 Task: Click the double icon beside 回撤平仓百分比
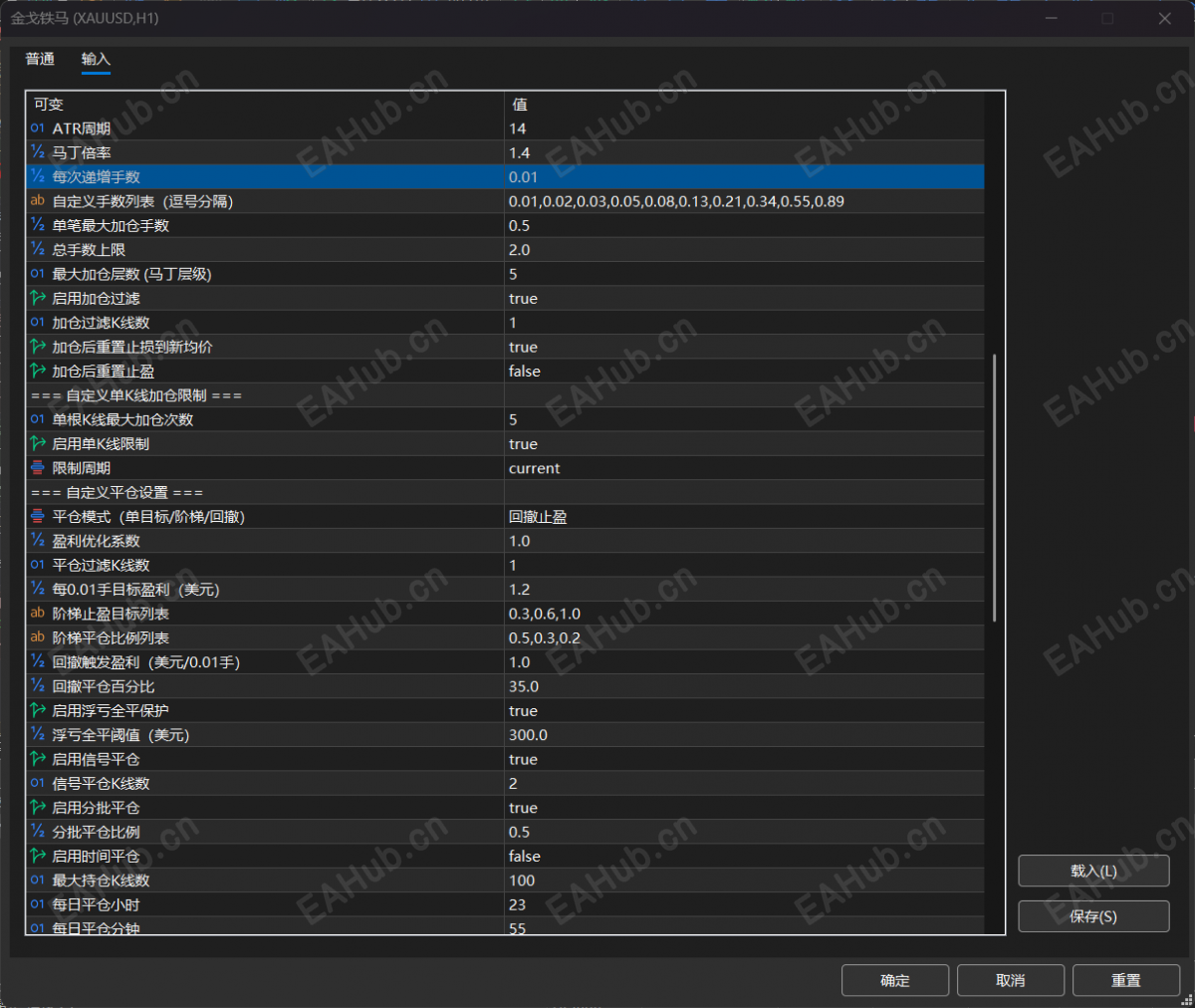[38, 686]
